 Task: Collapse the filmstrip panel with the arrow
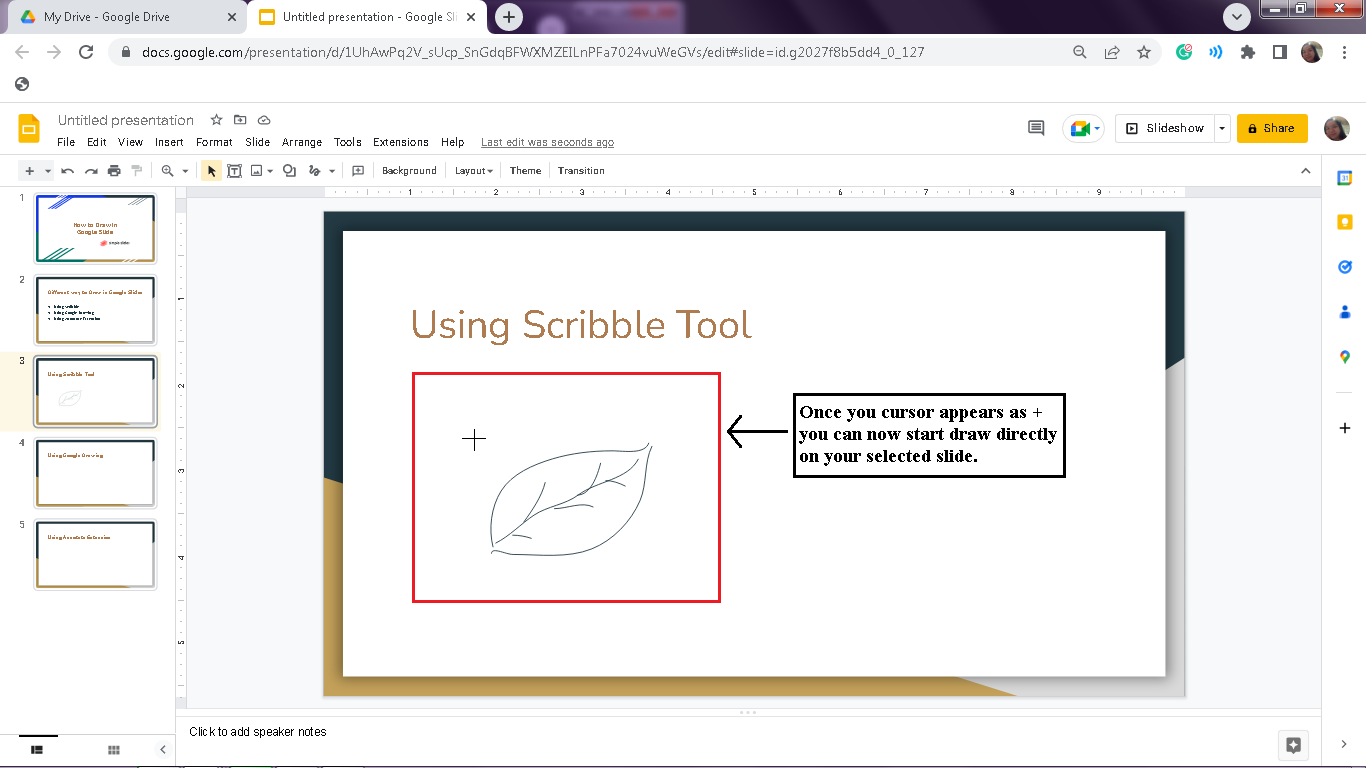163,749
